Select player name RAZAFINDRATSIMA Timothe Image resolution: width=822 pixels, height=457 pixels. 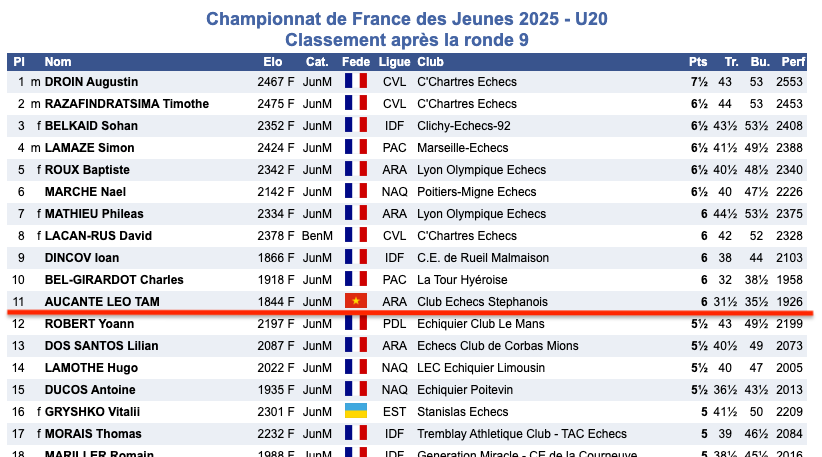click(127, 104)
